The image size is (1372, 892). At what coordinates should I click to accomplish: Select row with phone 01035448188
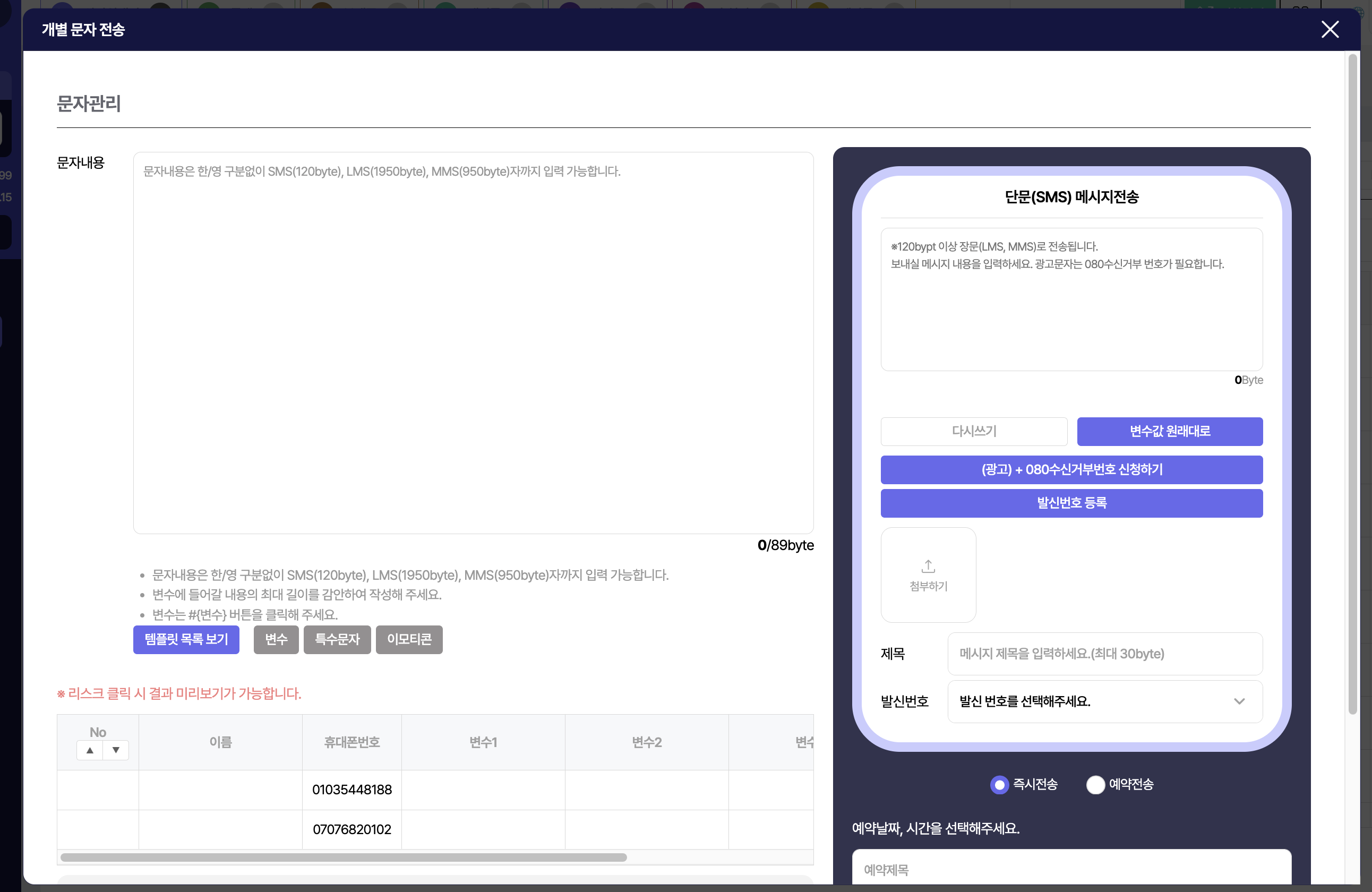pos(351,790)
